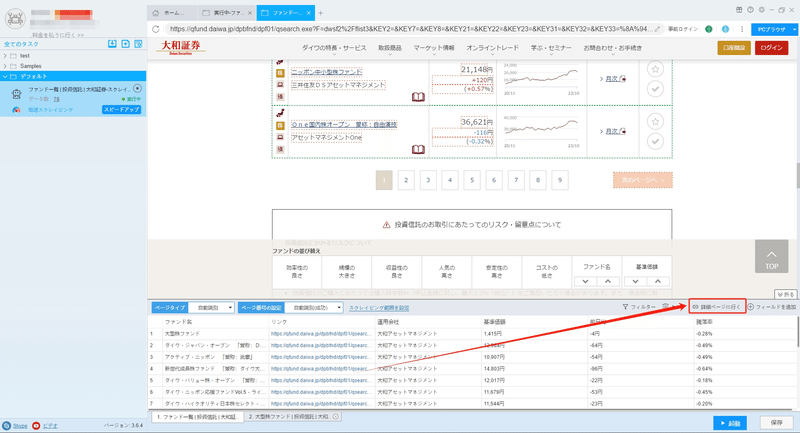Open the フィルター filter icon
Viewport: 800px width, 433px height.
(625, 307)
